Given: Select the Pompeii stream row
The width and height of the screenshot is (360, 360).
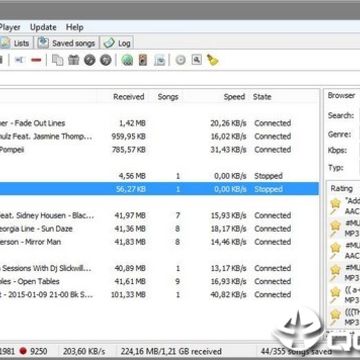Looking at the screenshot, I should pos(159,150).
